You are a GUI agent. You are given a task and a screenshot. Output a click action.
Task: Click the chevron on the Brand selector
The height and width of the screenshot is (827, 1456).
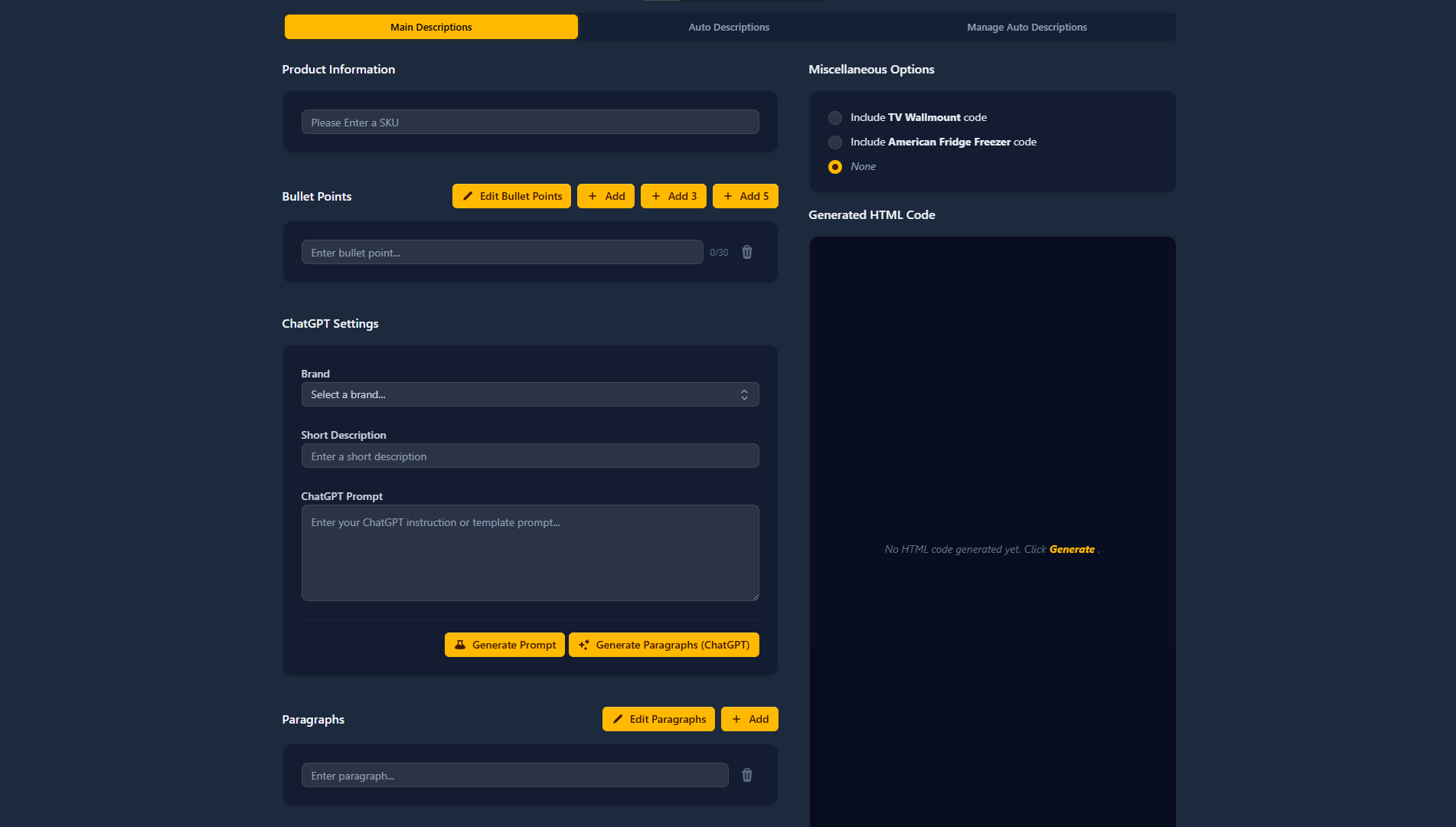click(x=743, y=394)
